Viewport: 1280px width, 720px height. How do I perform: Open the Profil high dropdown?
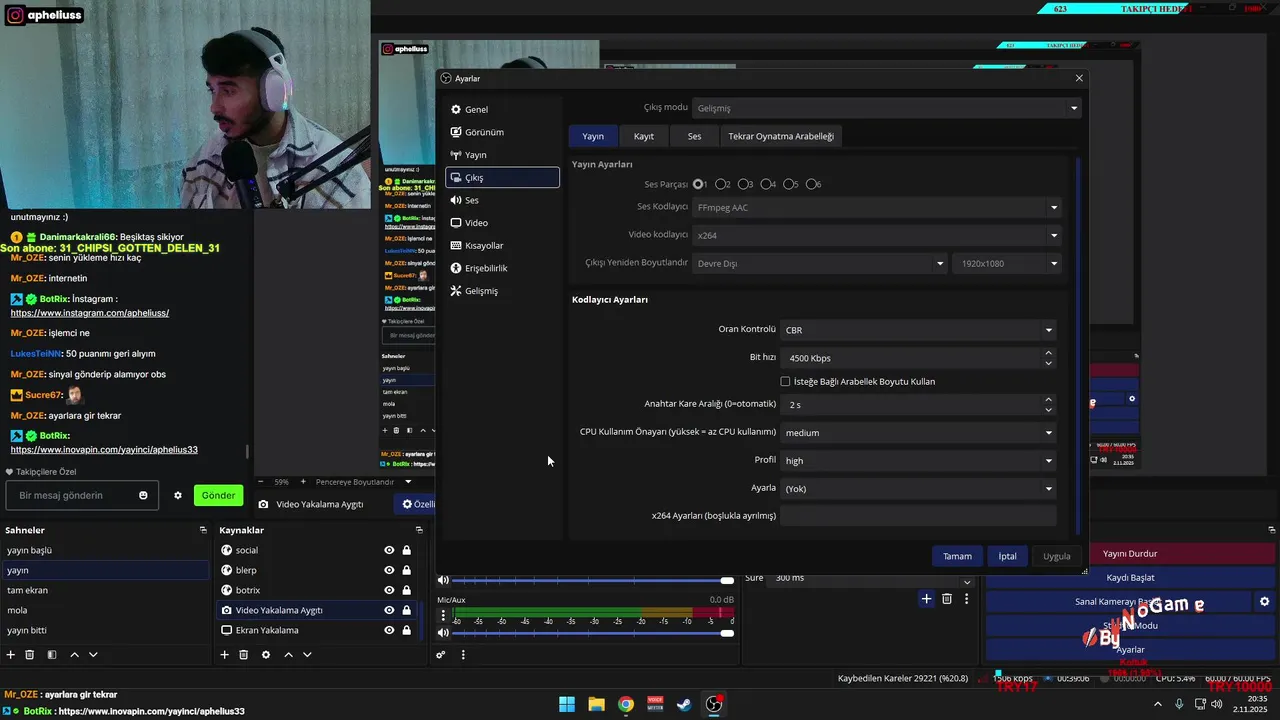pos(918,461)
